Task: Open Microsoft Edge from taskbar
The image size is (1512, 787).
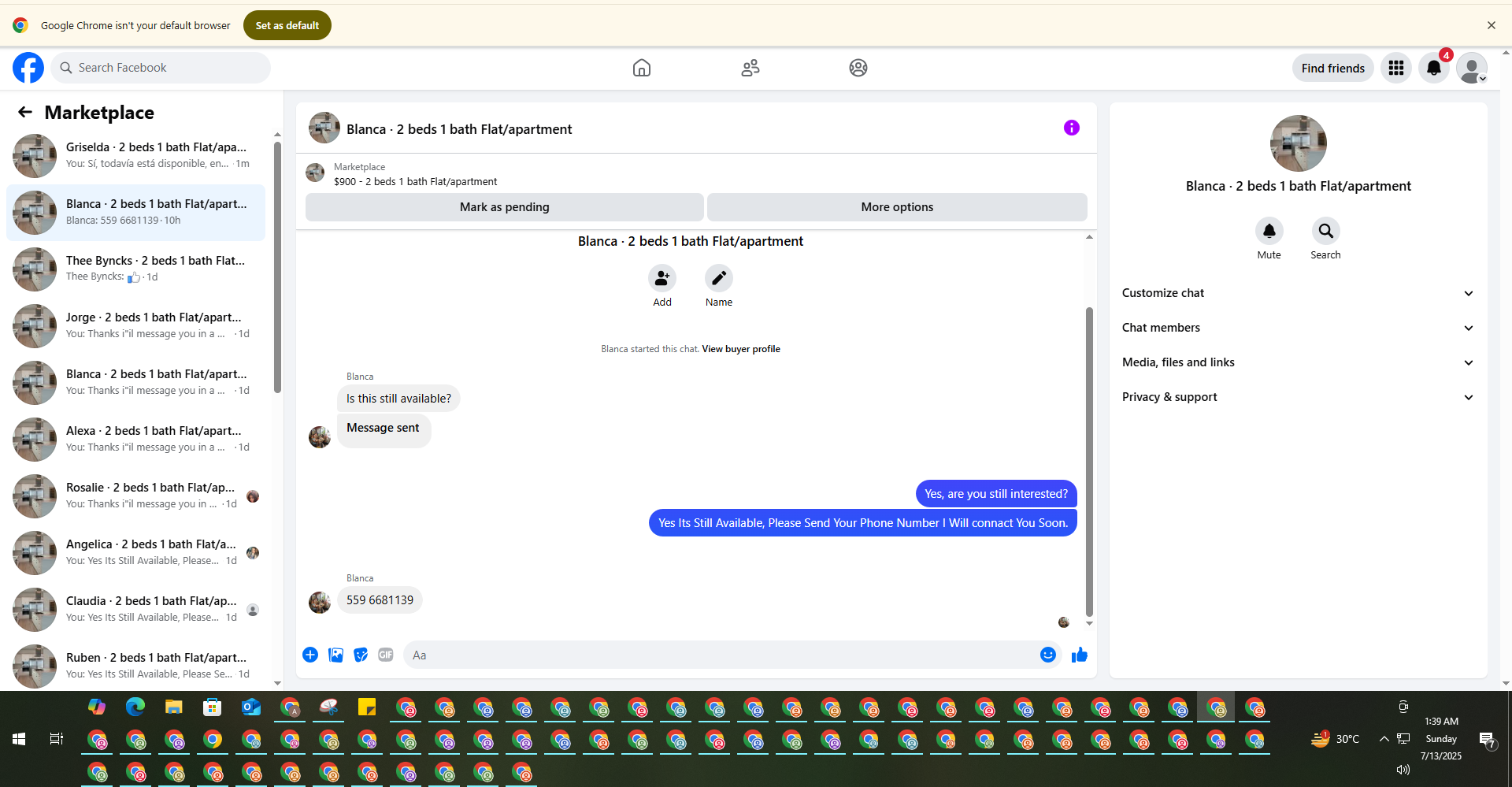Action: 135,707
